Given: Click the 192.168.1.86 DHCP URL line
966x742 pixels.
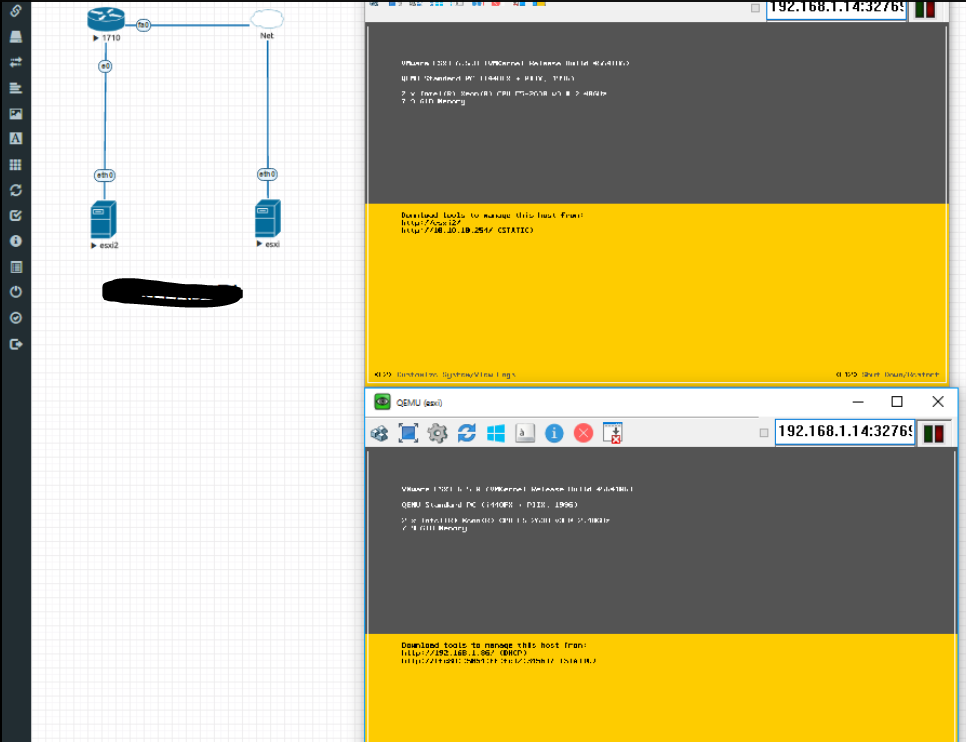Looking at the screenshot, I should tap(465, 653).
